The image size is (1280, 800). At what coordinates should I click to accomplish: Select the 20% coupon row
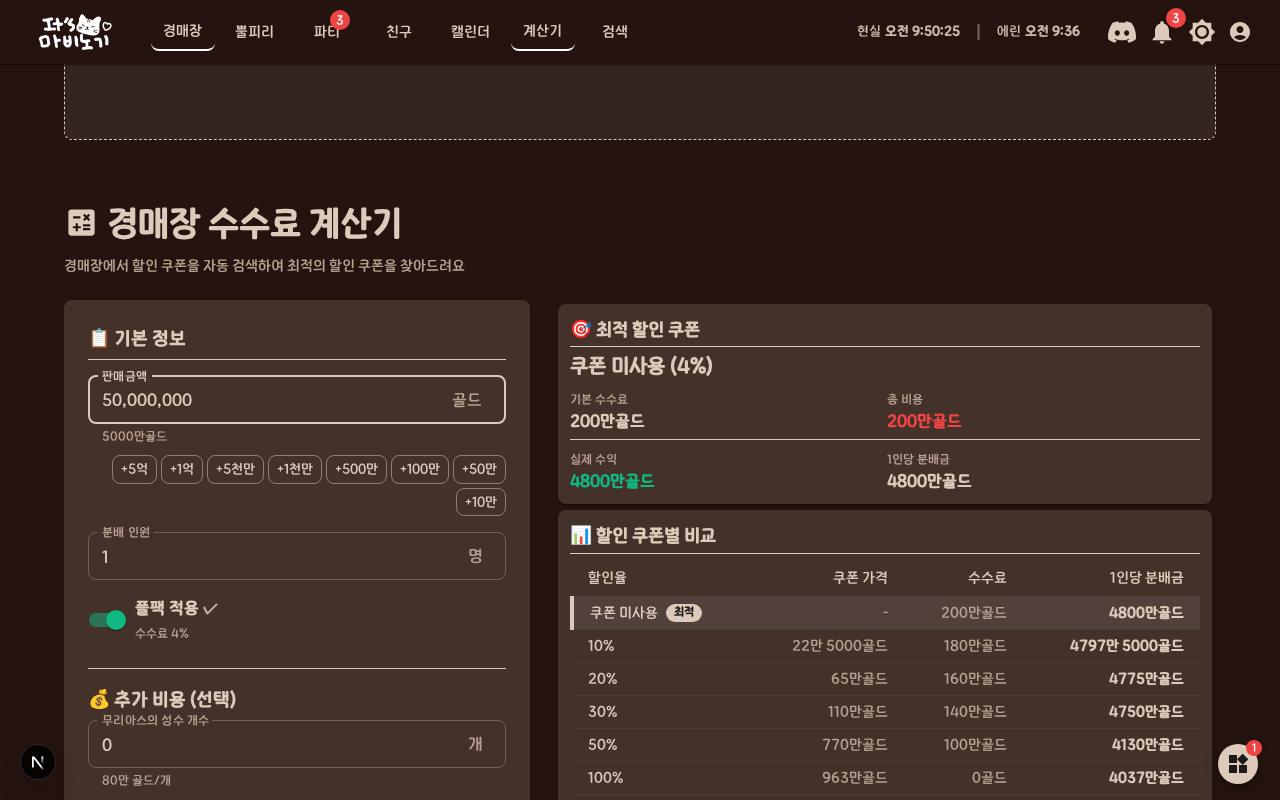(885, 679)
